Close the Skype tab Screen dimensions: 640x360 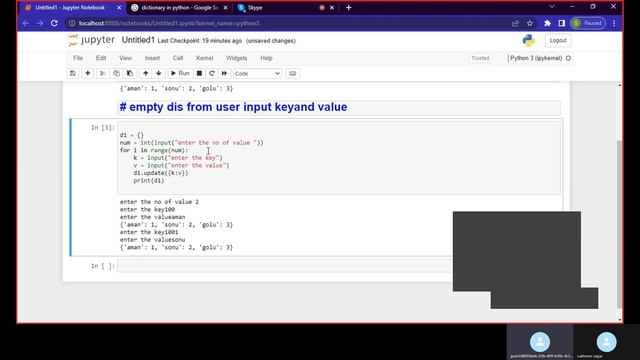332,8
